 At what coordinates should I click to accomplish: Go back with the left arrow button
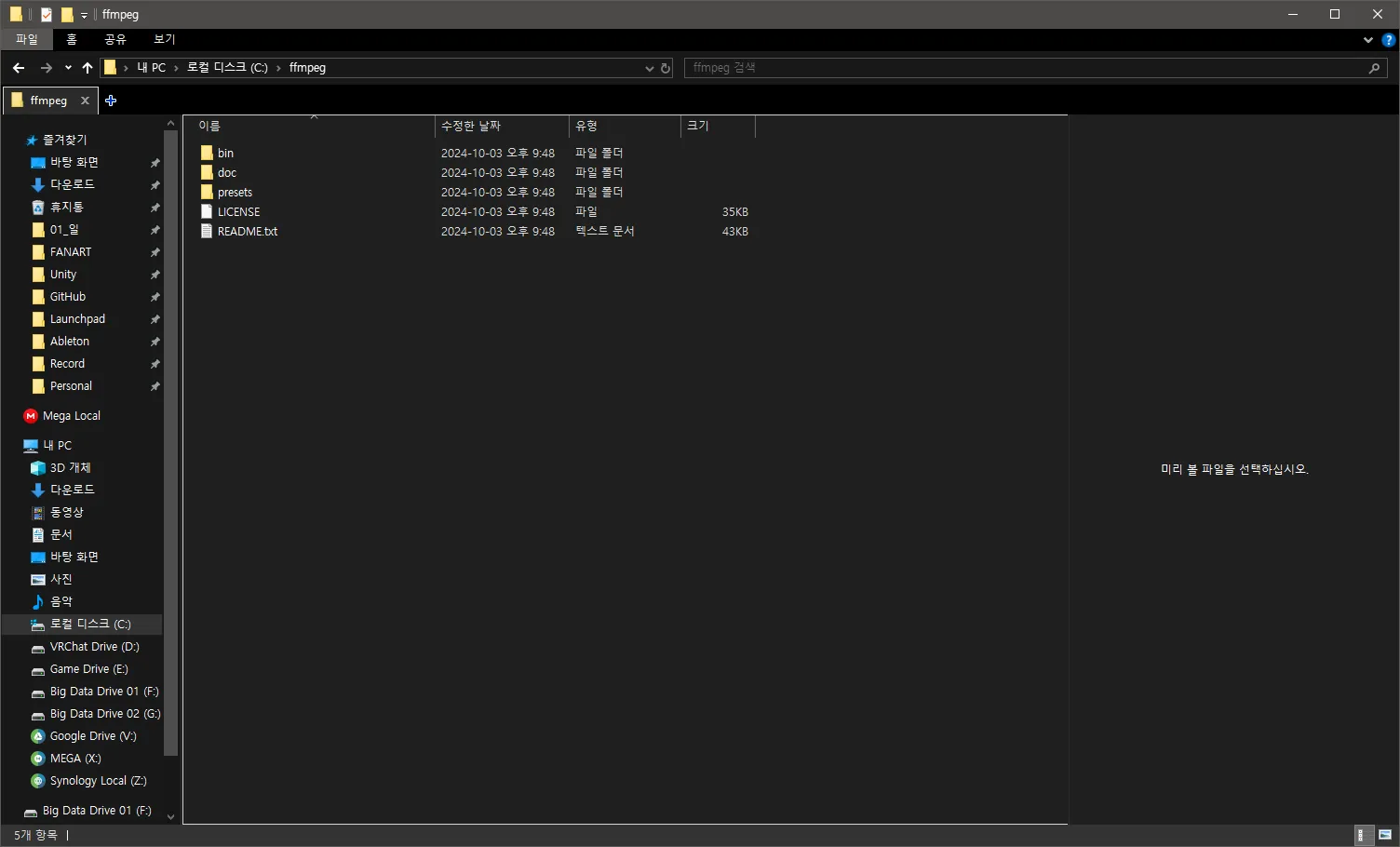tap(19, 68)
